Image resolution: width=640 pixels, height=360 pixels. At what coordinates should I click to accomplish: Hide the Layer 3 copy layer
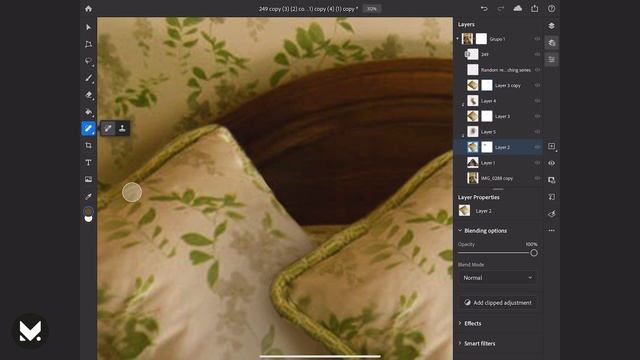[537, 85]
